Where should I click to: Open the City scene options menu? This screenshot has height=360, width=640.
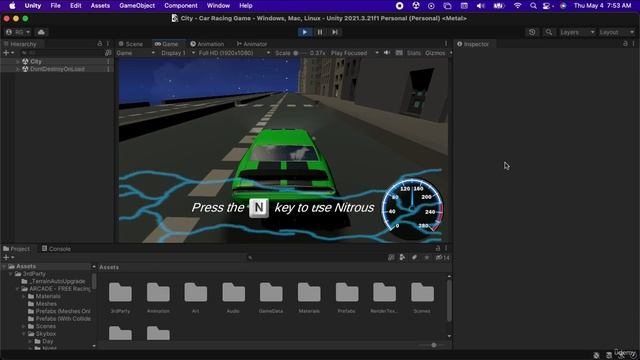(x=108, y=61)
